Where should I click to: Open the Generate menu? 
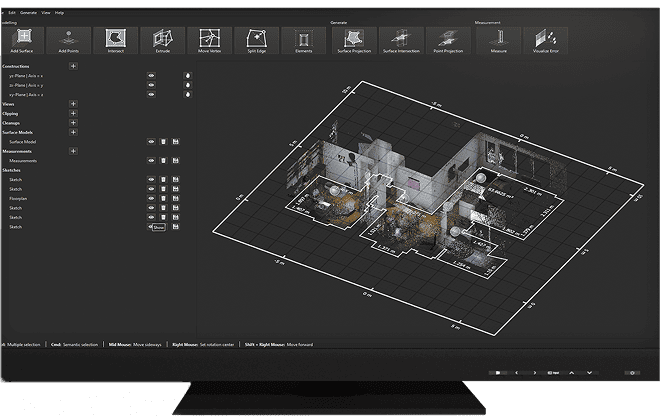tap(29, 13)
